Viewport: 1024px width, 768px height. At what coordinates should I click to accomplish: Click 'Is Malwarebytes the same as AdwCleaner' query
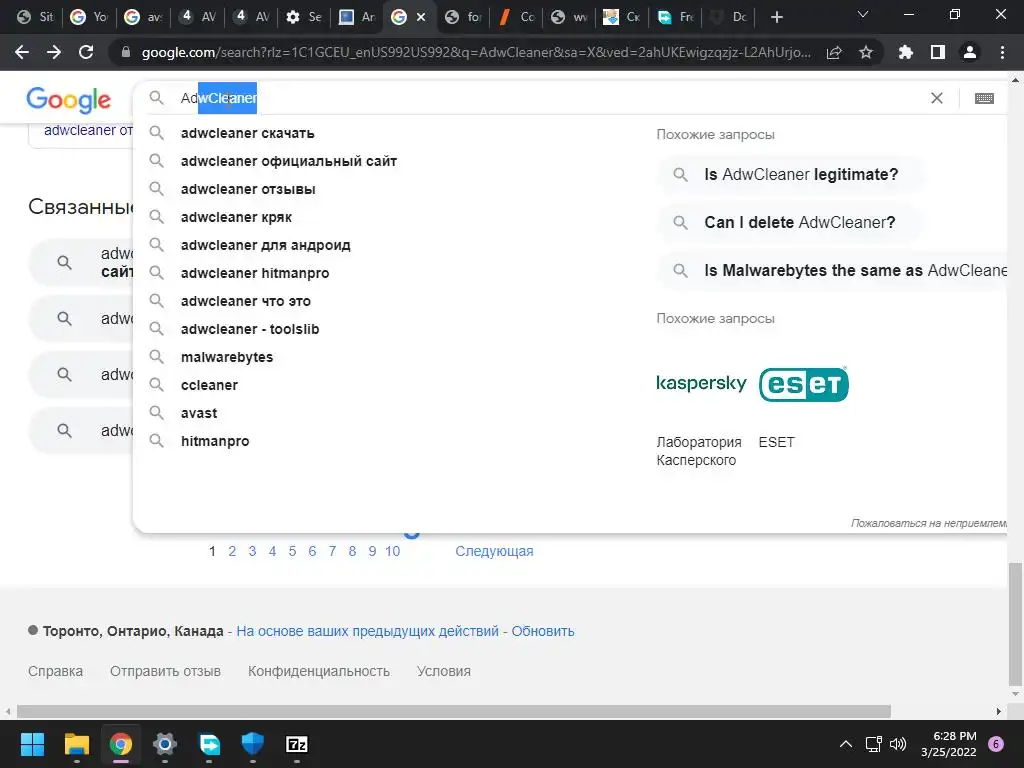[833, 270]
